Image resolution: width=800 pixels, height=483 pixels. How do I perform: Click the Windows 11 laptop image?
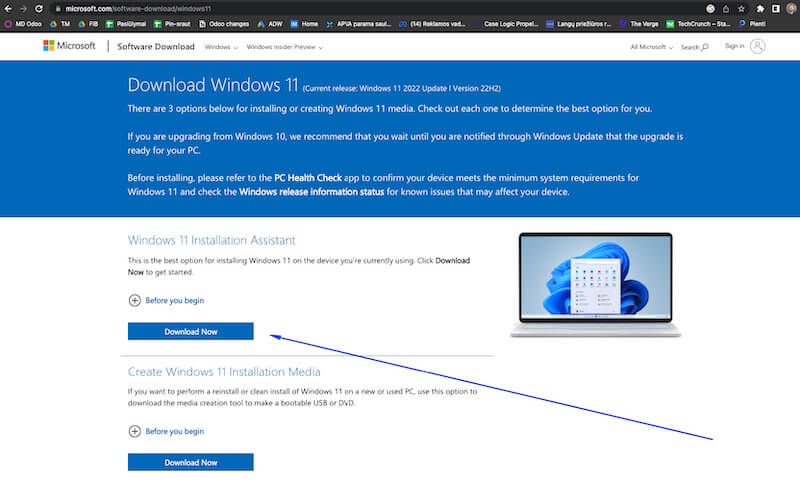[595, 285]
